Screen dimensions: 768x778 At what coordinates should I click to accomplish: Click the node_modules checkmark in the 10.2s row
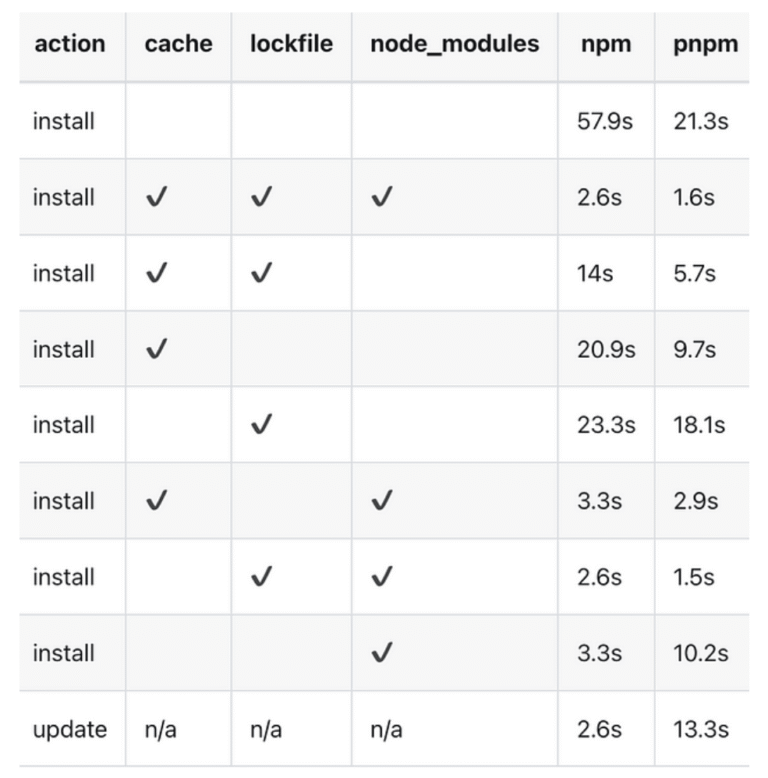point(381,653)
